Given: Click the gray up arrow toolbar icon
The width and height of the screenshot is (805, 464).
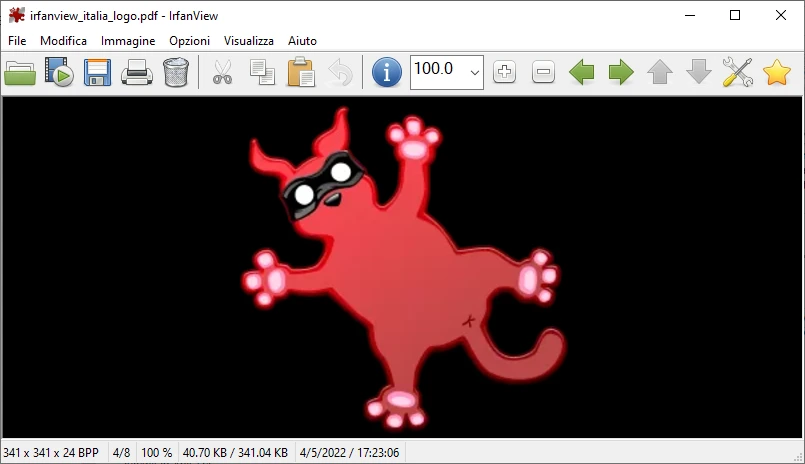Looking at the screenshot, I should coord(660,72).
